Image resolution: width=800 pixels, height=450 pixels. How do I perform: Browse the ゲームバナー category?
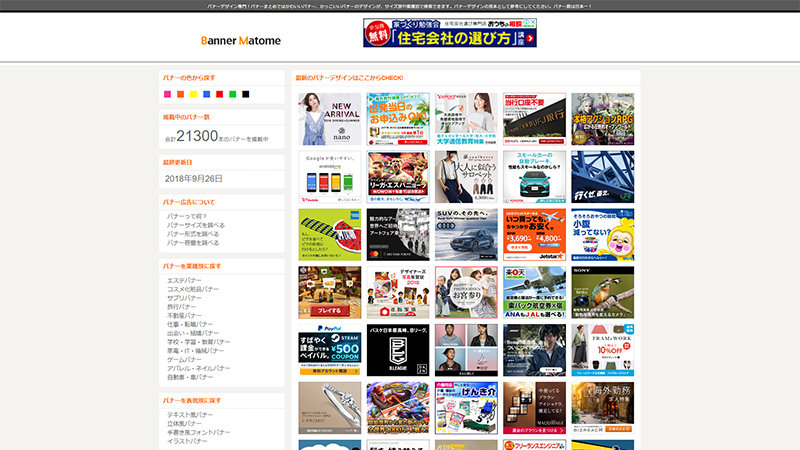tap(184, 360)
